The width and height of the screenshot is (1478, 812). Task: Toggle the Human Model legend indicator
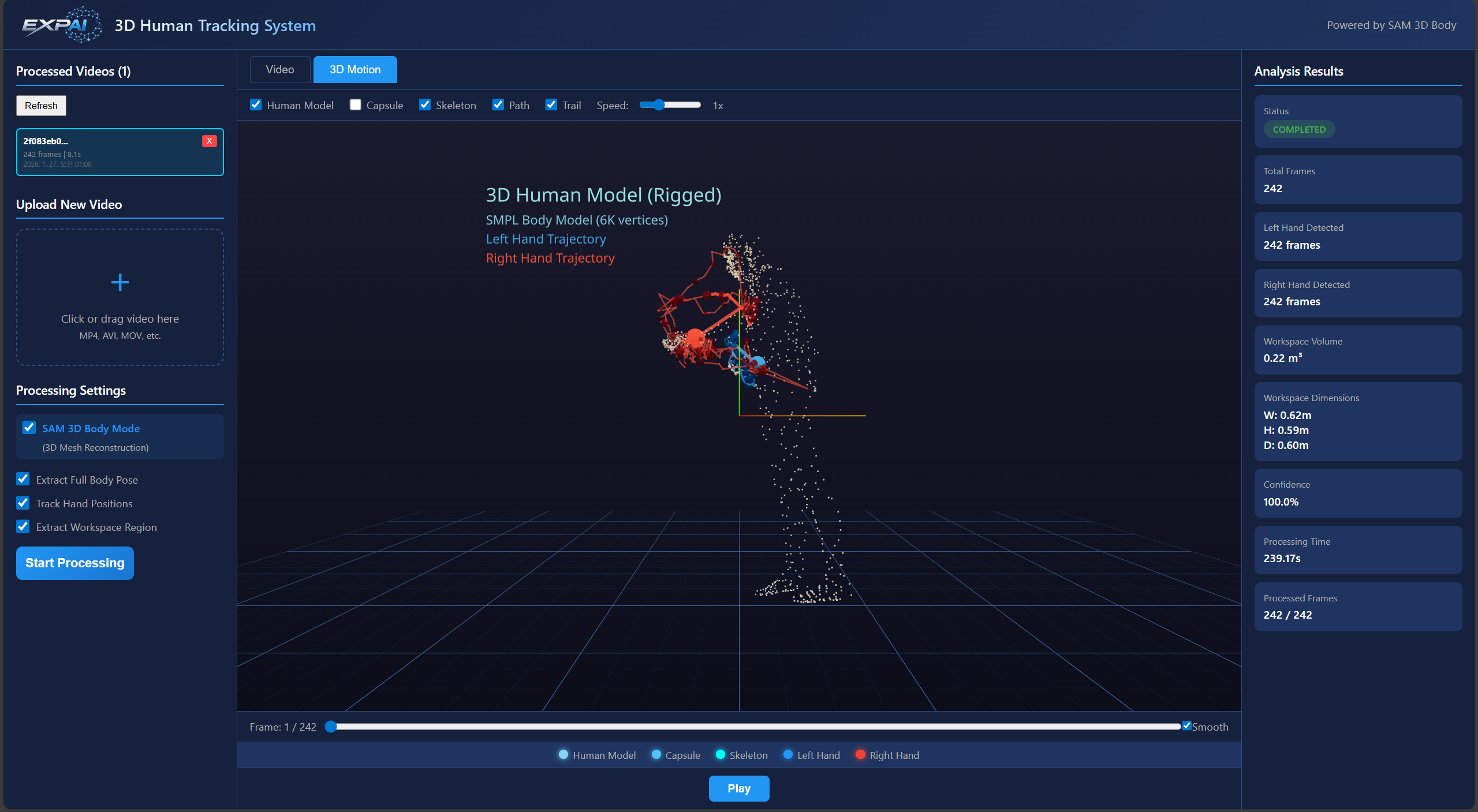click(x=563, y=755)
